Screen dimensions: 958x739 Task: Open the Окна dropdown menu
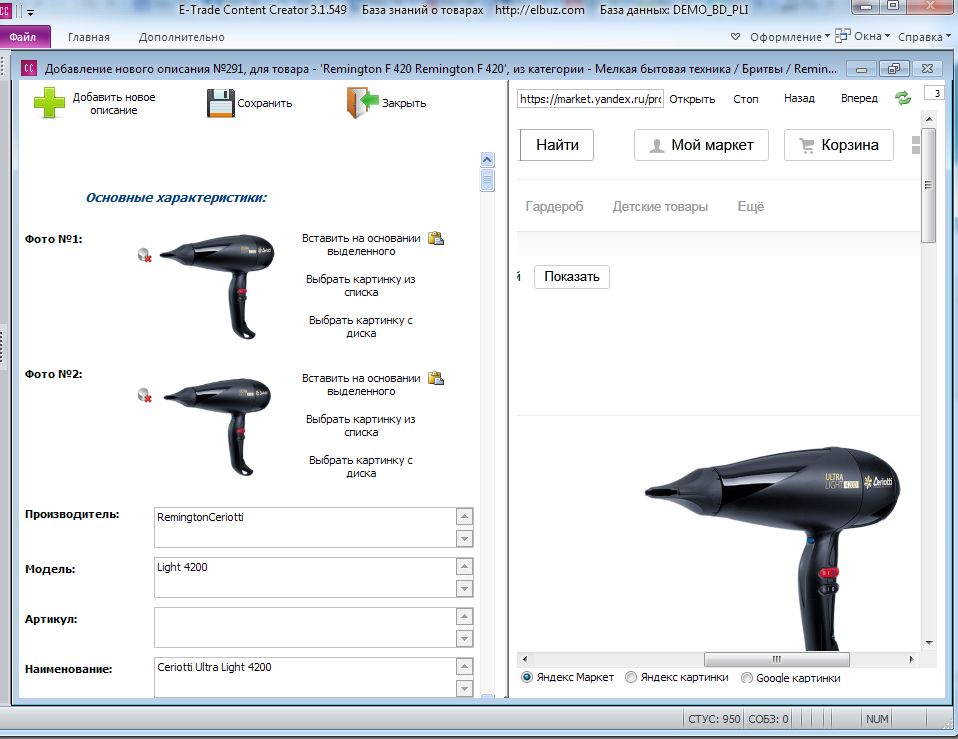(x=872, y=36)
